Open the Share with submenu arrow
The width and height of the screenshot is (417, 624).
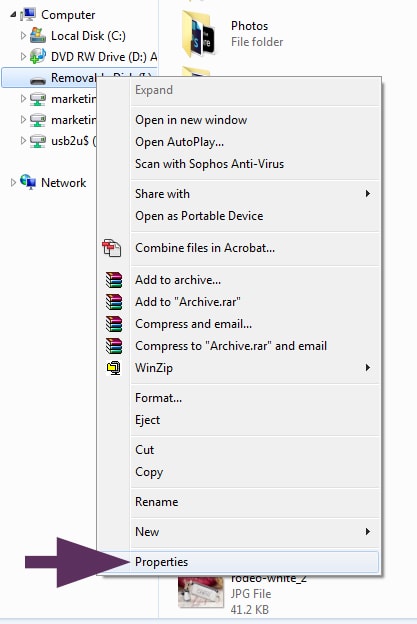368,193
